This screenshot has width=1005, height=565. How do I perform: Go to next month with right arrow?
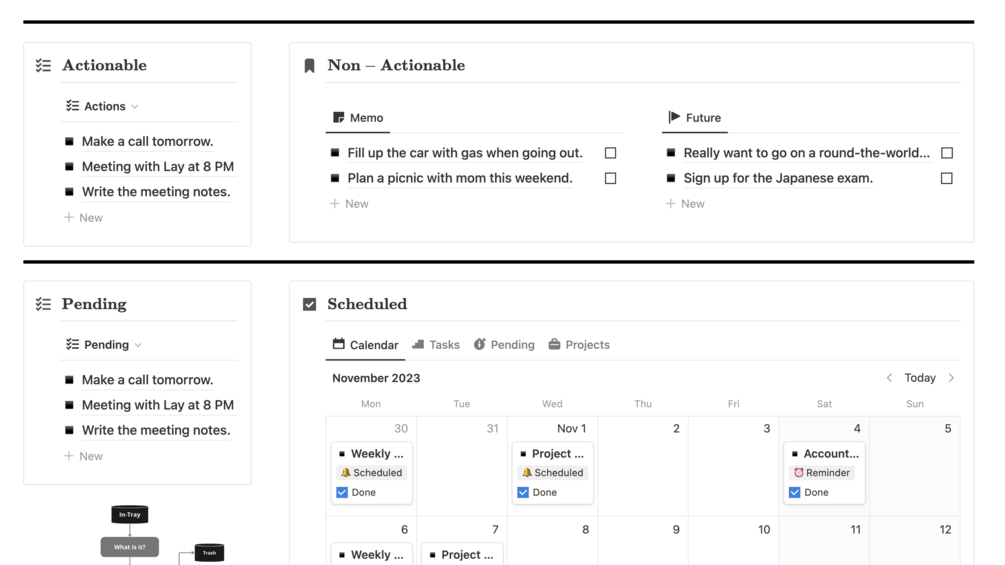pyautogui.click(x=951, y=378)
